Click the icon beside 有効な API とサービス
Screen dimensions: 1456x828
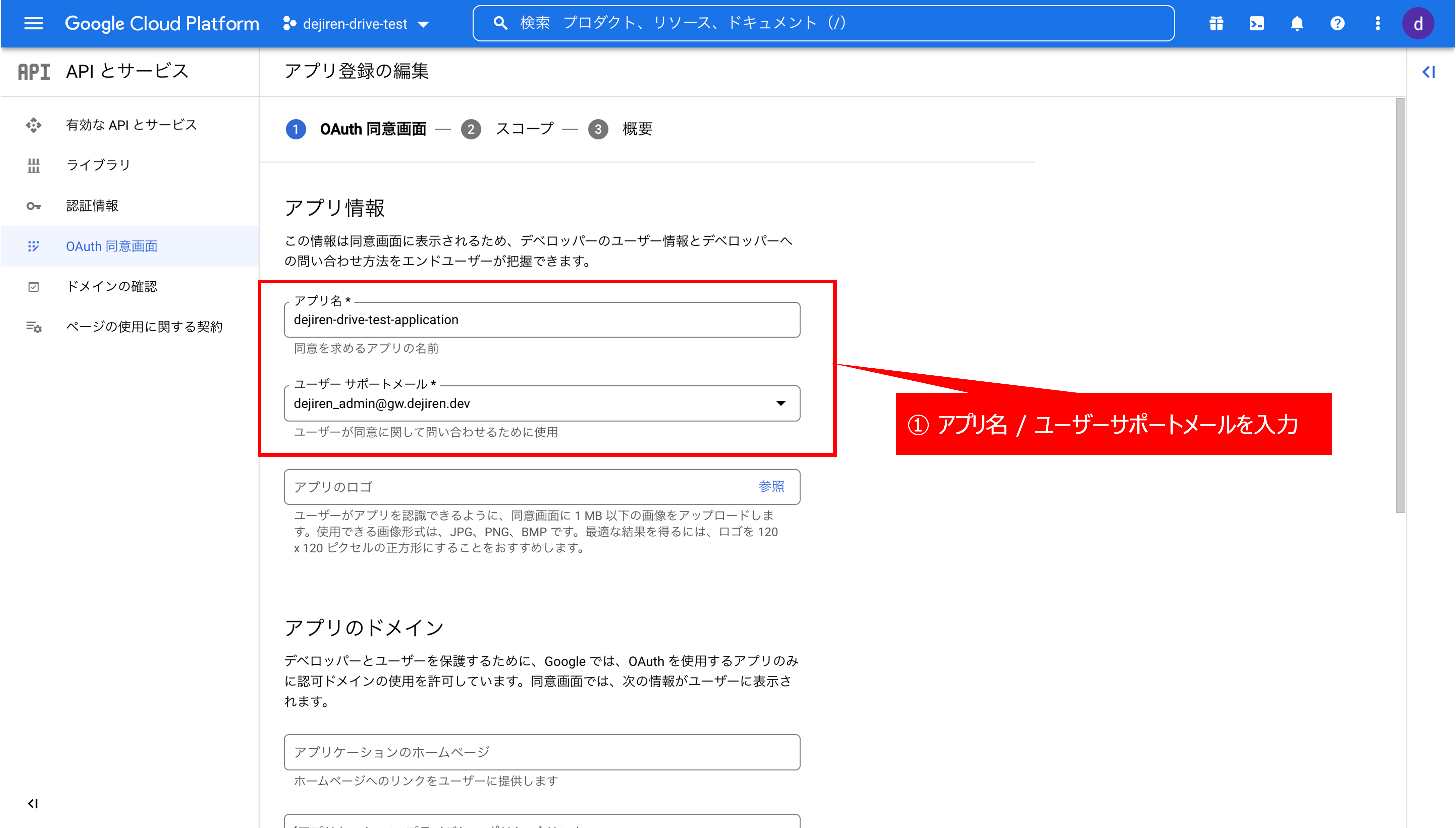tap(33, 125)
